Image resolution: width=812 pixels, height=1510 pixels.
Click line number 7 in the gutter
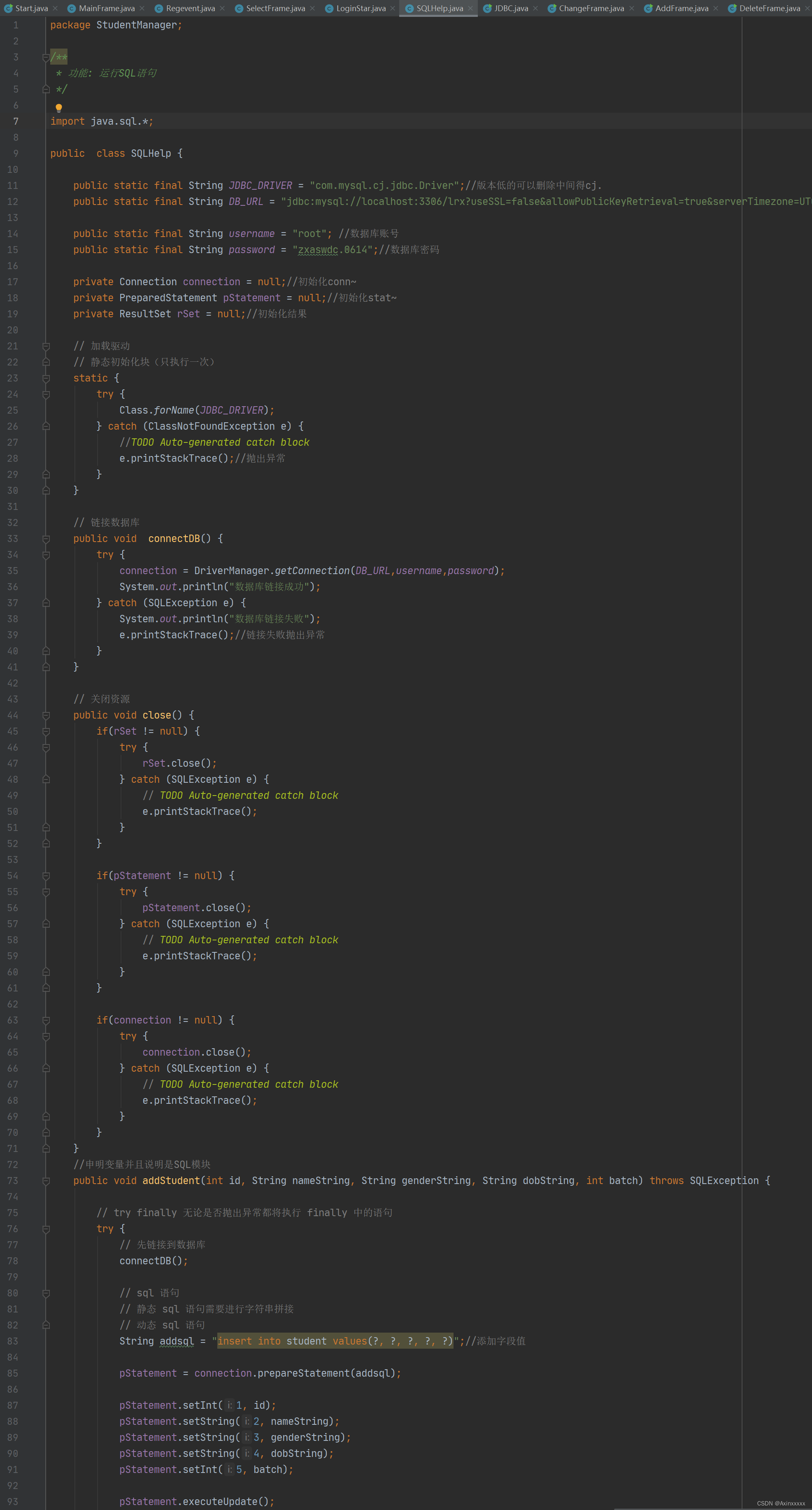pos(16,121)
